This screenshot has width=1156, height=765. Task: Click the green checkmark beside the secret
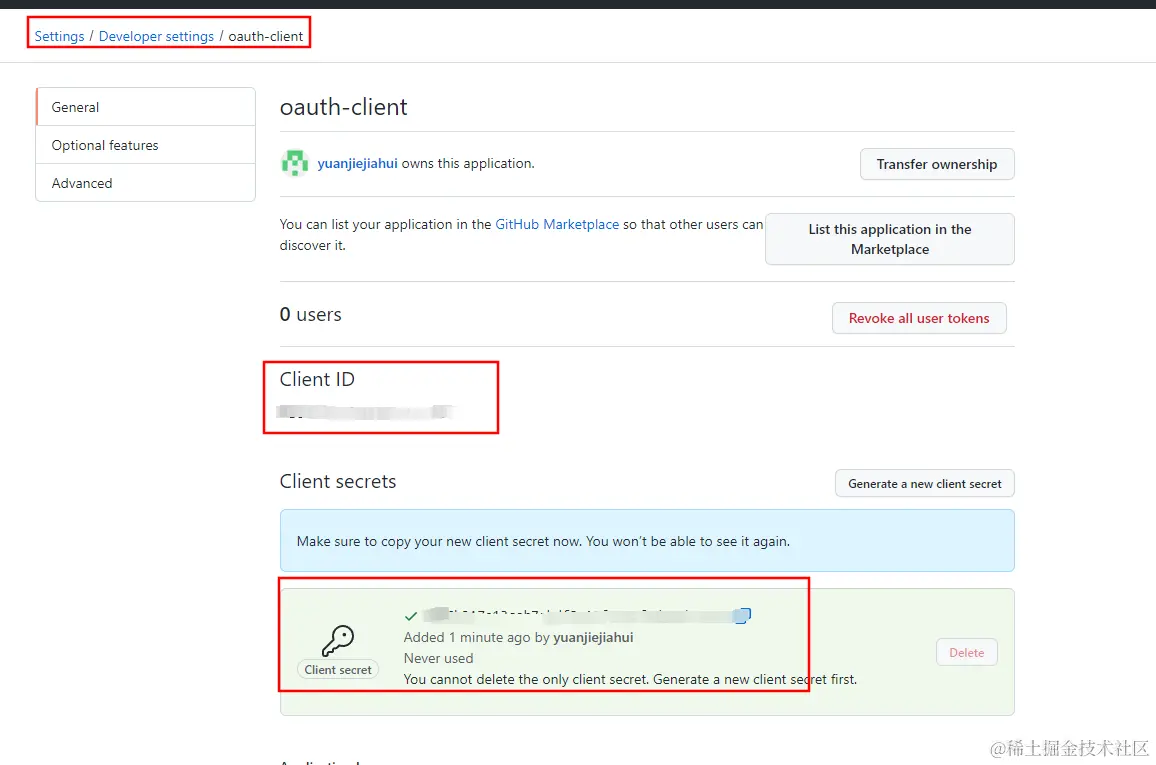tap(411, 616)
